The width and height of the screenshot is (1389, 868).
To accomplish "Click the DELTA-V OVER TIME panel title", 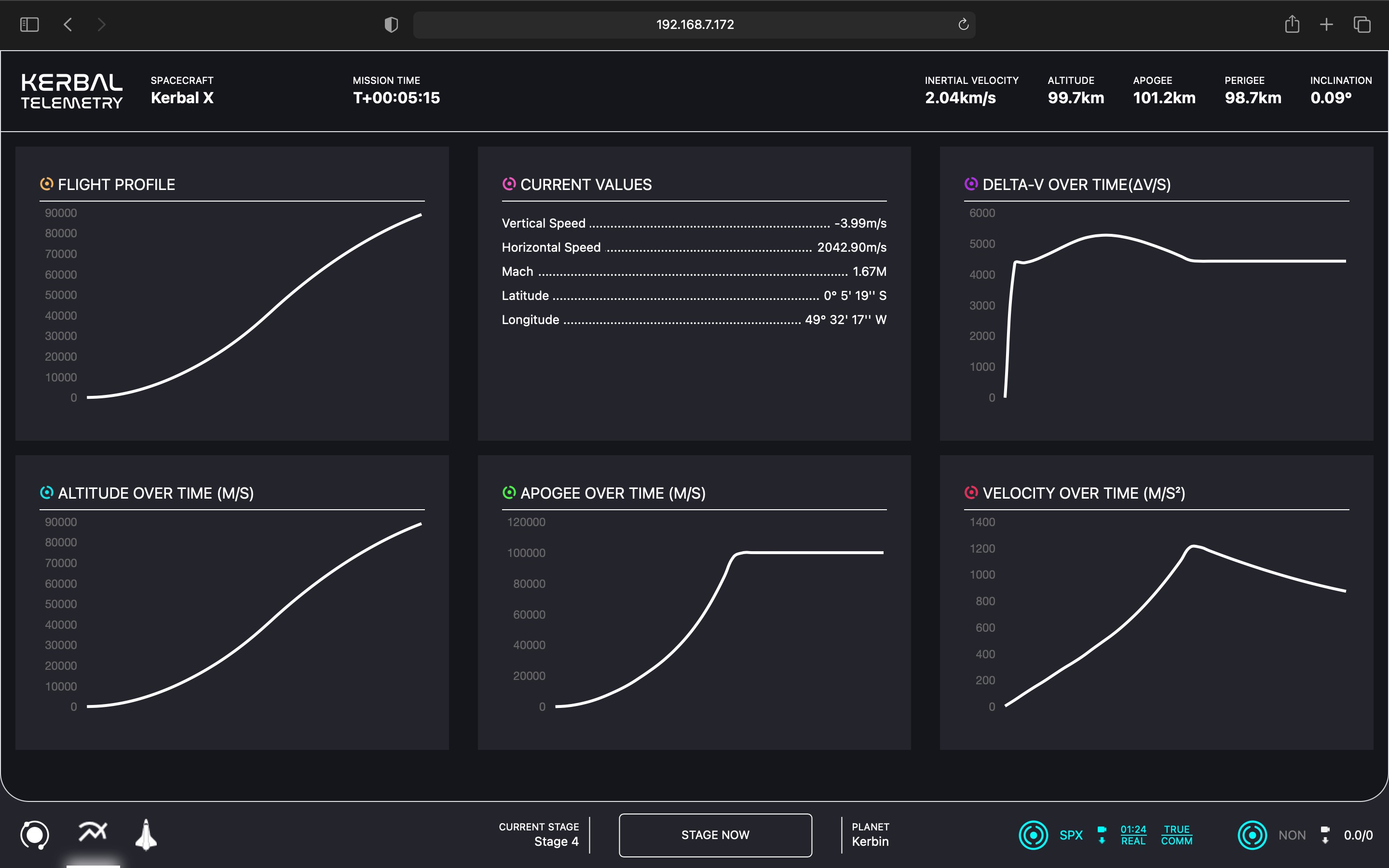I will (x=1076, y=184).
